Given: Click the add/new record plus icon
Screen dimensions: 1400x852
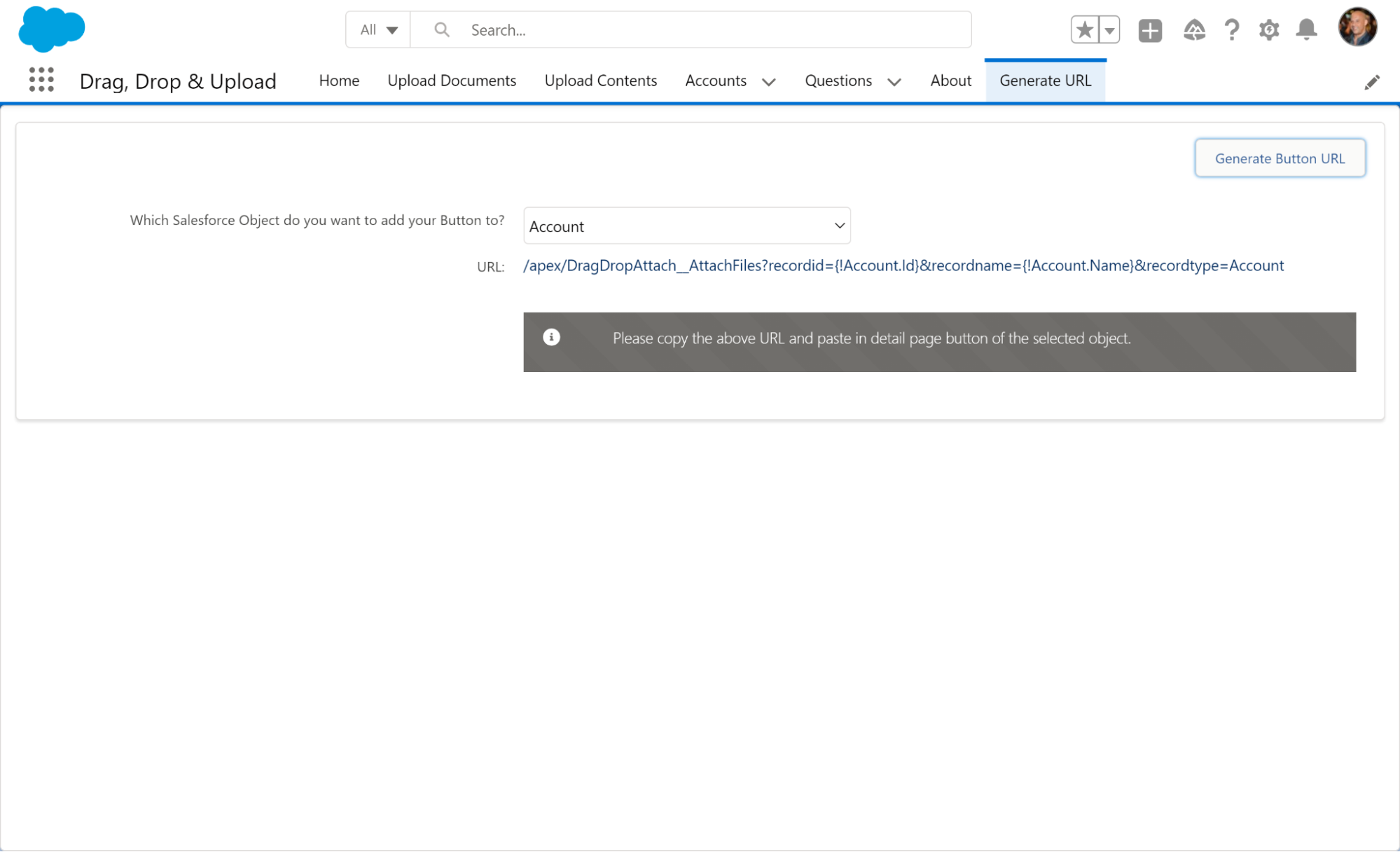Looking at the screenshot, I should [1149, 29].
